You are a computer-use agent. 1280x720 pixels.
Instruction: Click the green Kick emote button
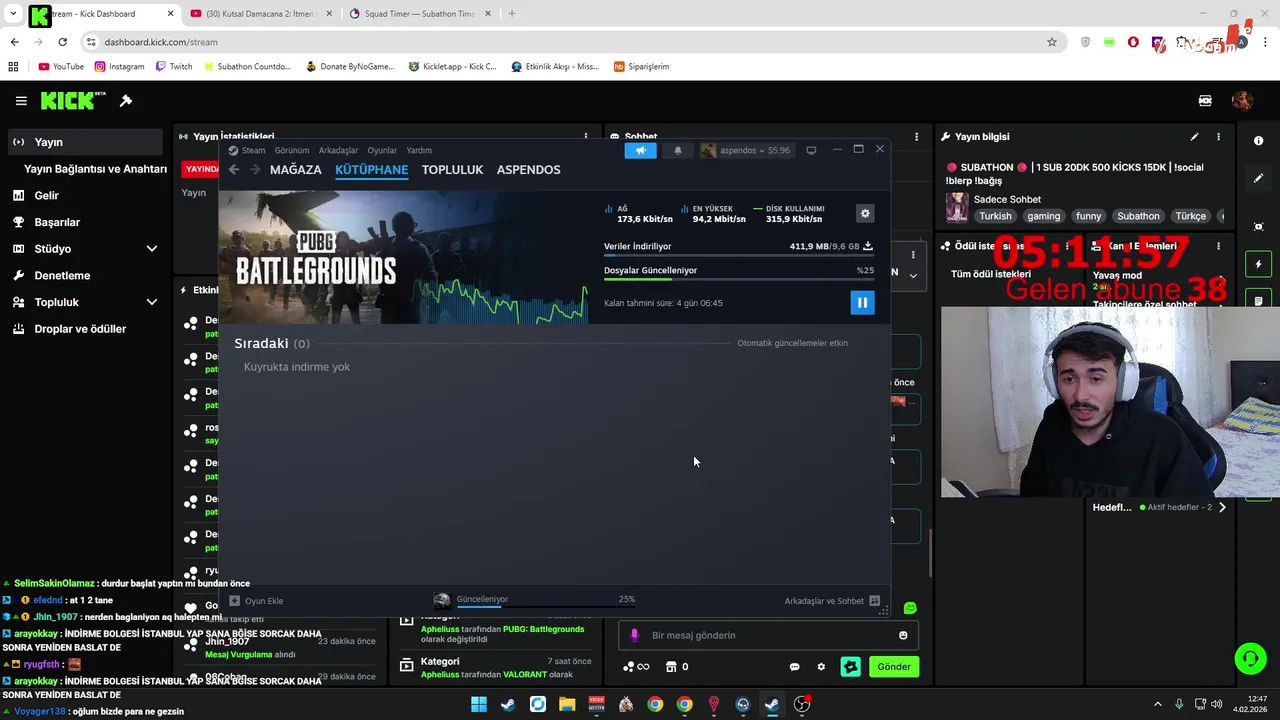coord(850,667)
